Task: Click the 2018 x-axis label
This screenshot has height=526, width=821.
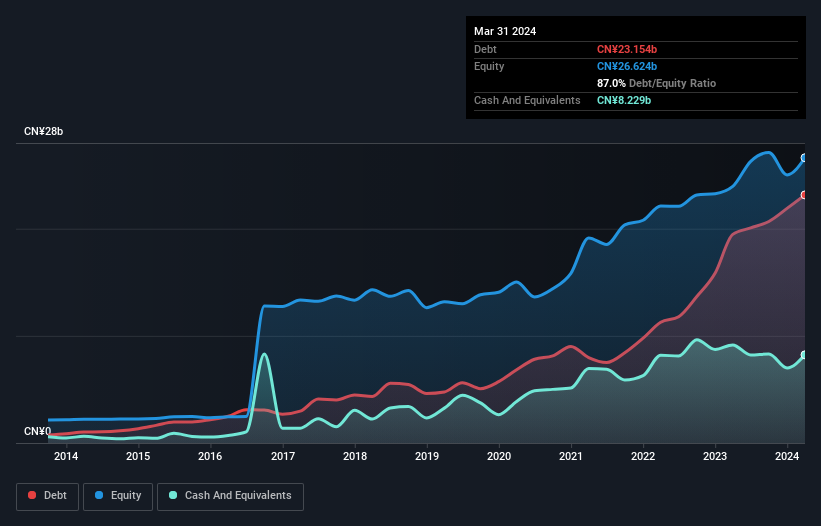Action: click(355, 456)
